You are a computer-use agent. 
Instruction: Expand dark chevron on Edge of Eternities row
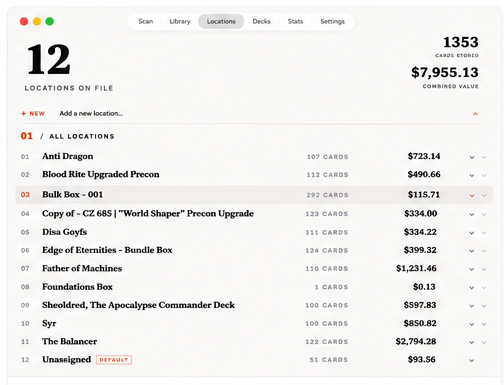pyautogui.click(x=472, y=251)
